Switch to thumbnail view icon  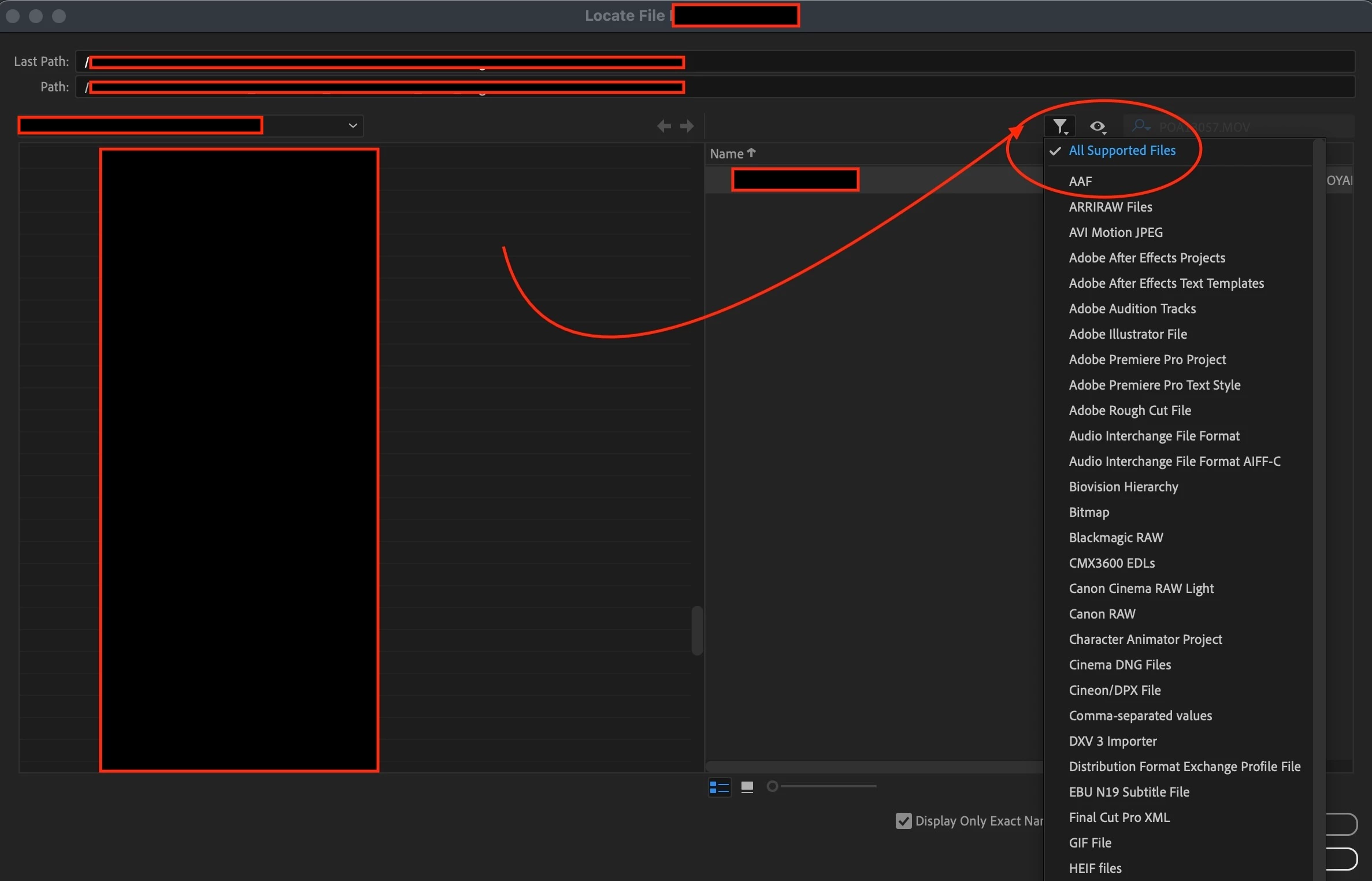click(x=747, y=787)
